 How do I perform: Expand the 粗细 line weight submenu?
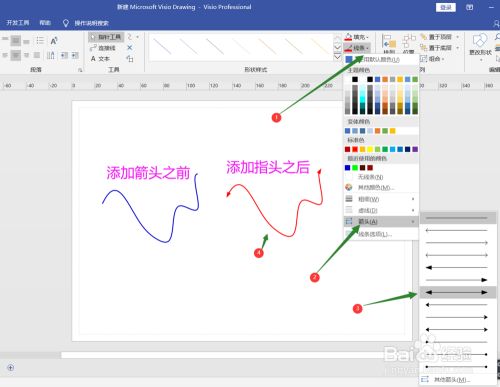[x=381, y=199]
